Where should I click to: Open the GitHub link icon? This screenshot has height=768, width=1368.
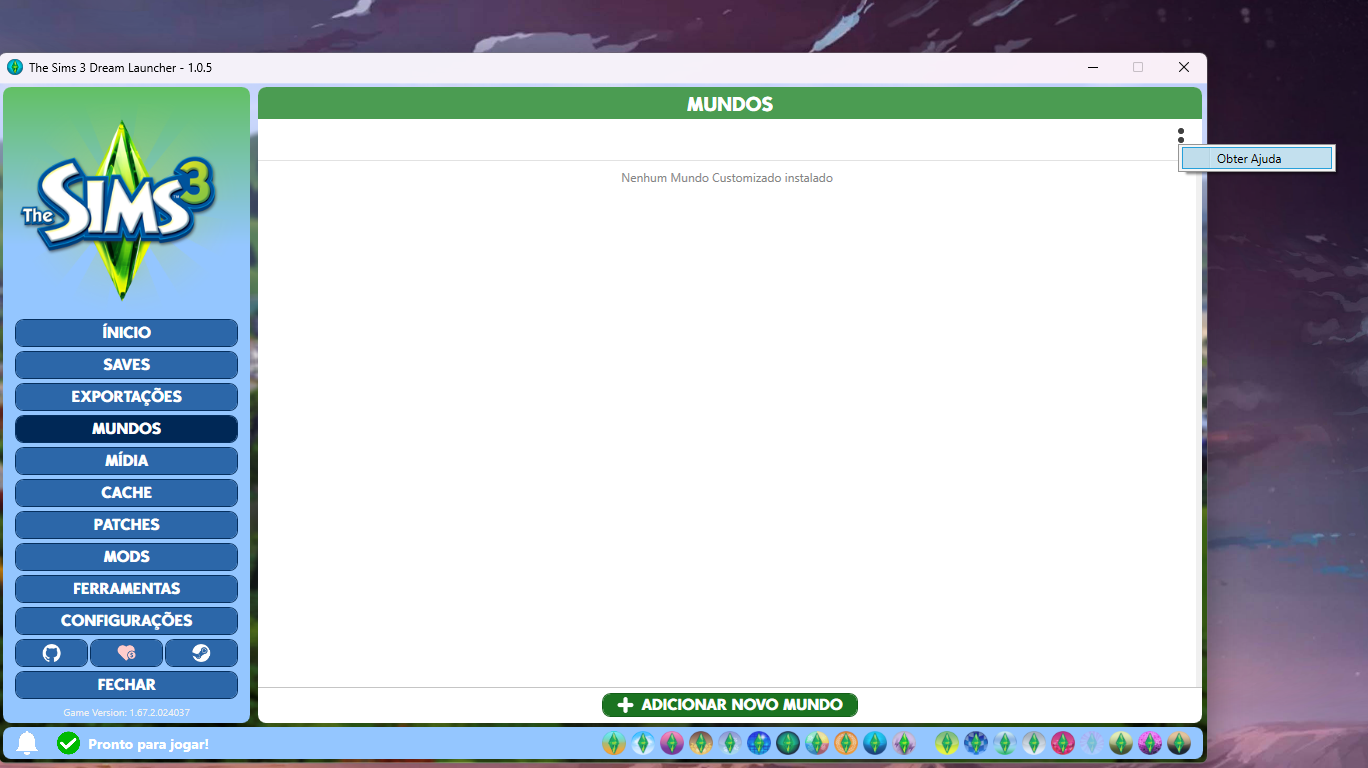(51, 653)
